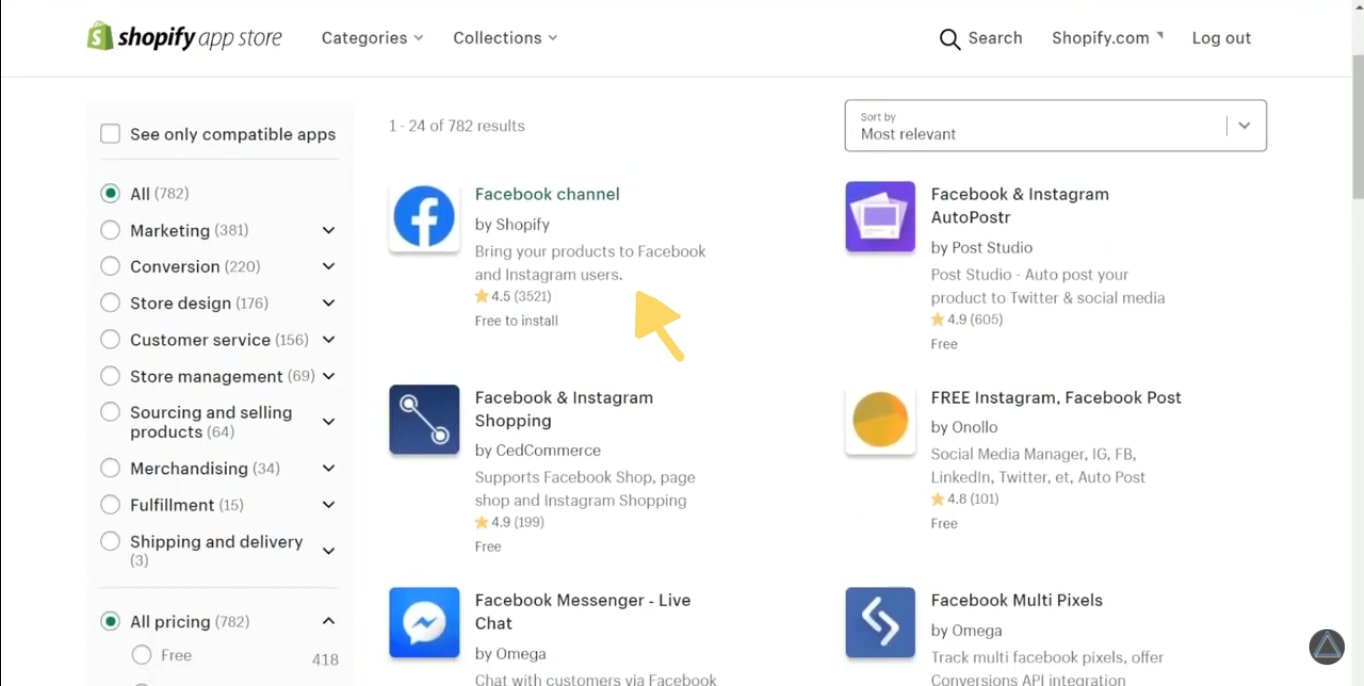This screenshot has height=686, width=1364.
Task: Select the Merchandising radio button
Action: (110, 468)
